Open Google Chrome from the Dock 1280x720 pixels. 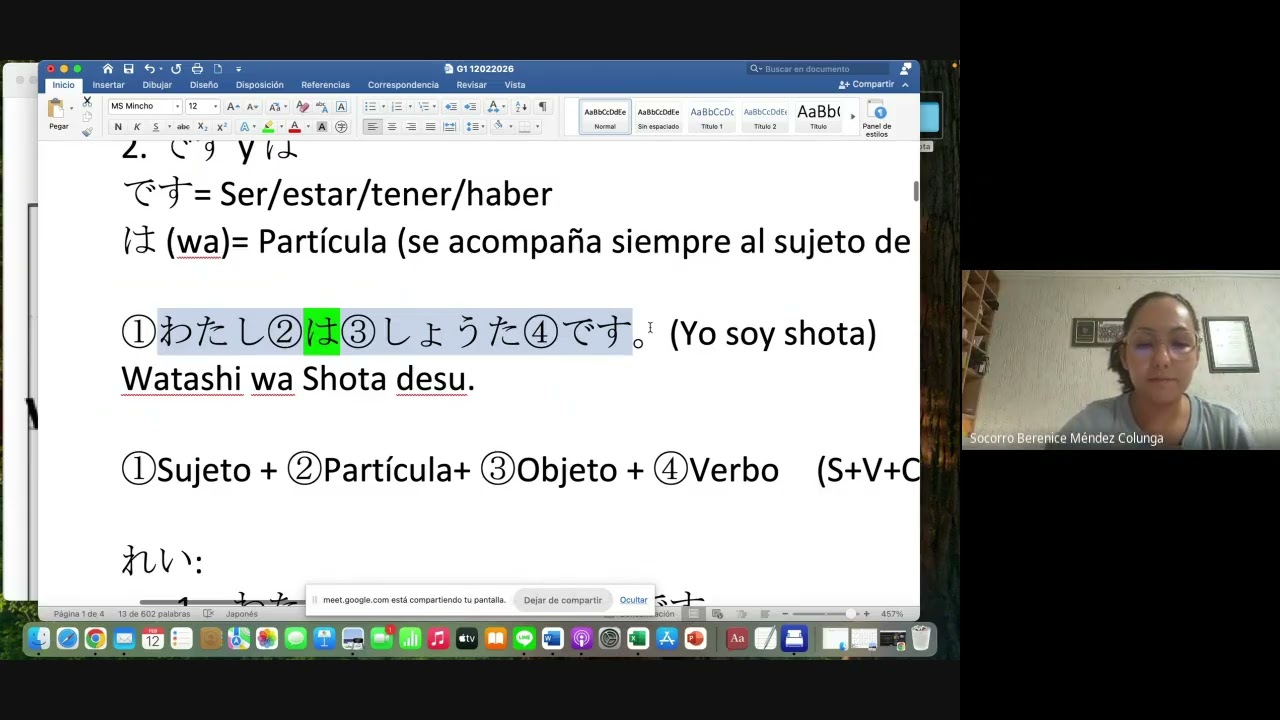[x=96, y=639]
